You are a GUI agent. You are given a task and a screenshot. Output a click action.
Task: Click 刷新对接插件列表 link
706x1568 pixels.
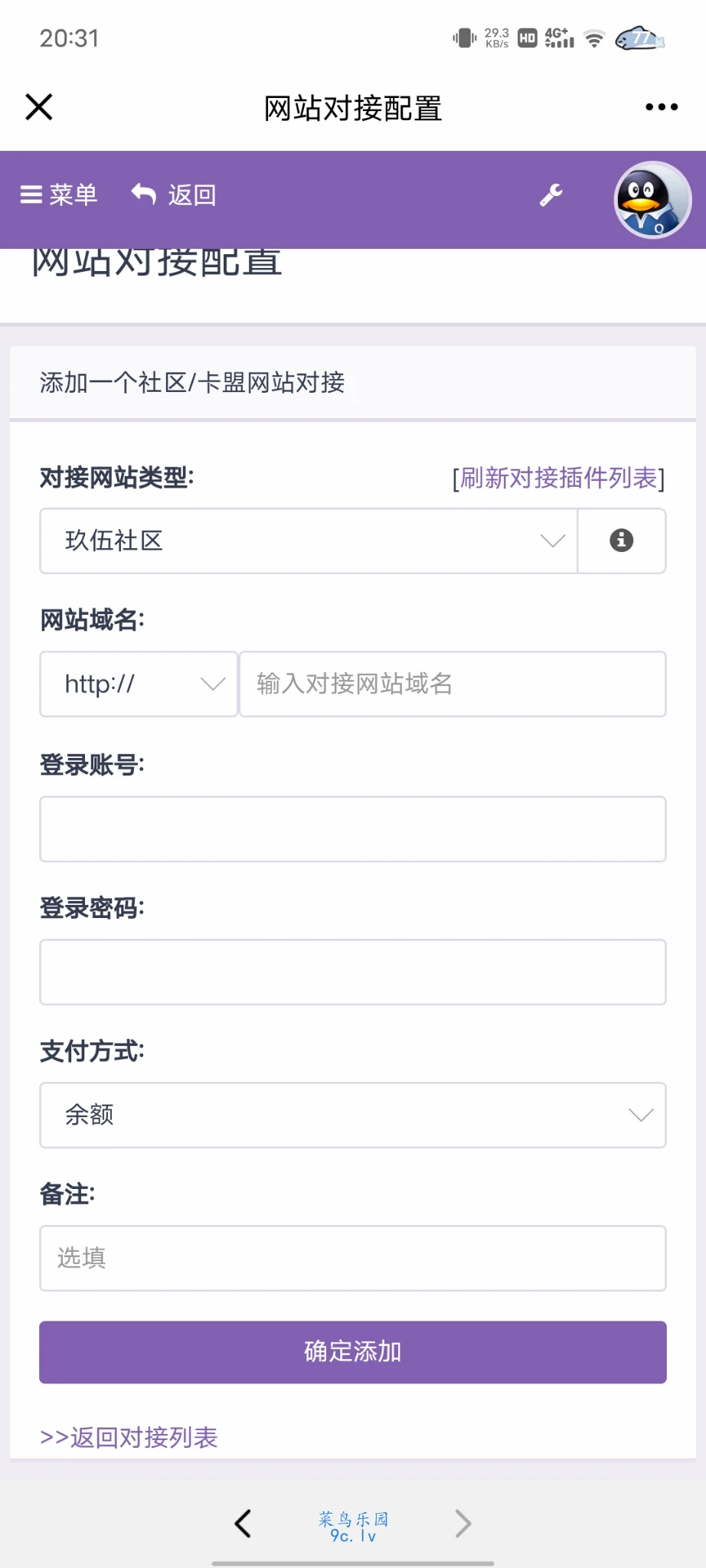tap(558, 478)
